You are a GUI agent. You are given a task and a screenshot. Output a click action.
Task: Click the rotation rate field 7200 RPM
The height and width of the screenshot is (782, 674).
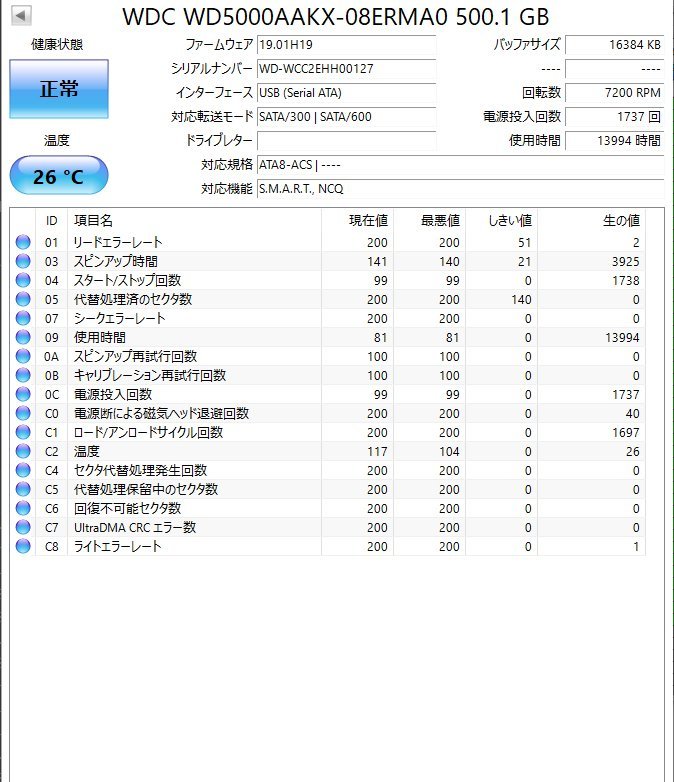pyautogui.click(x=614, y=92)
